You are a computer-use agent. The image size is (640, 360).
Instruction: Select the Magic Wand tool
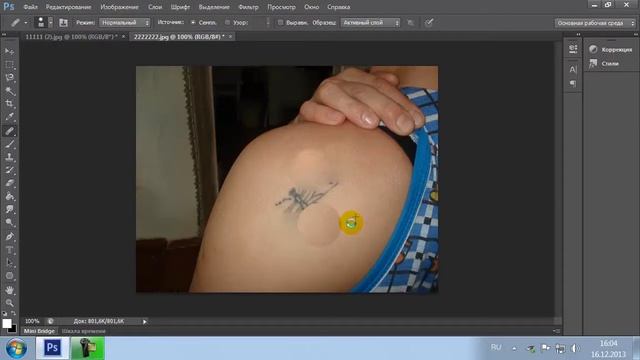pos(9,91)
